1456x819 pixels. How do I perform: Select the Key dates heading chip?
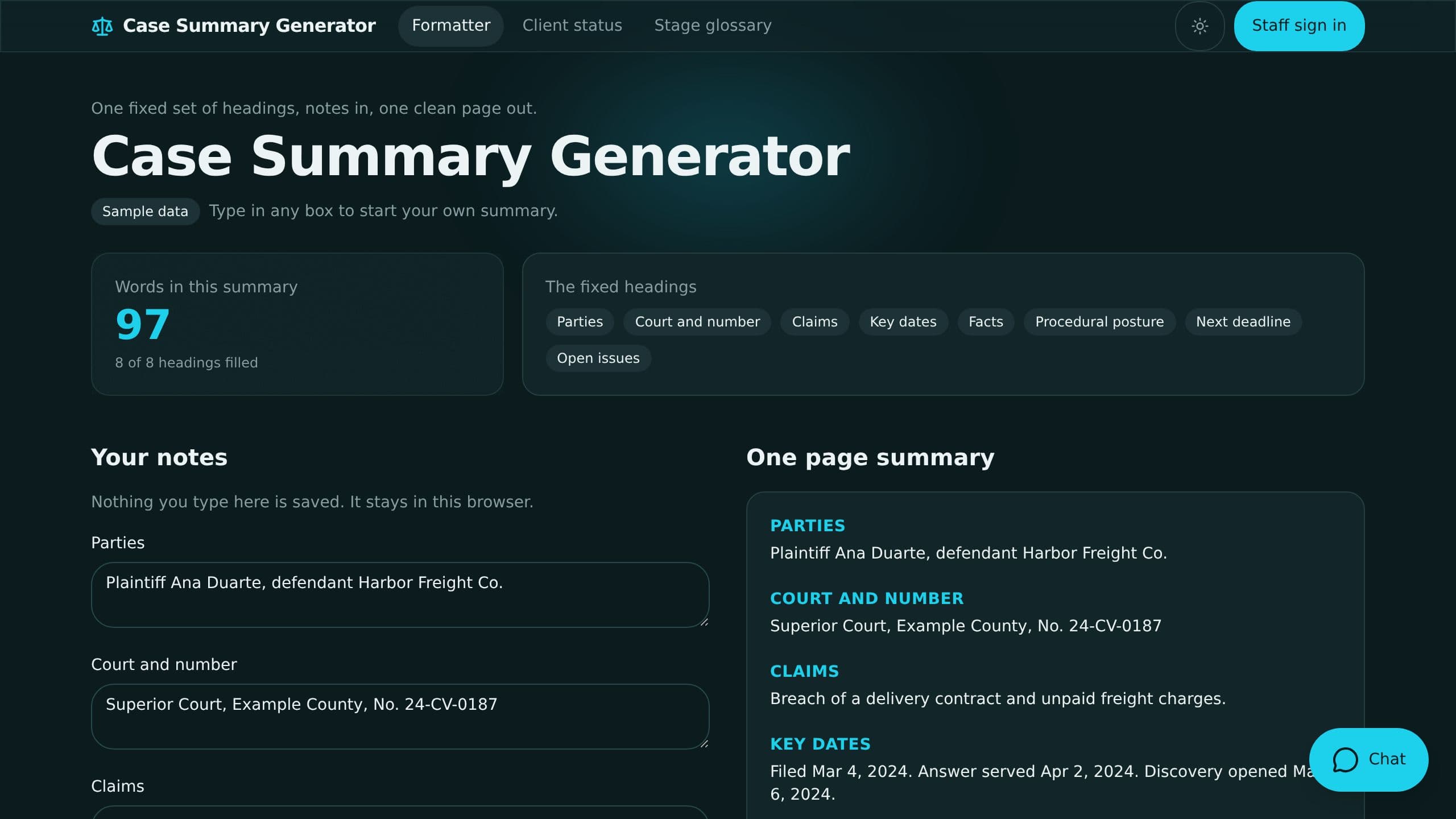coord(903,322)
